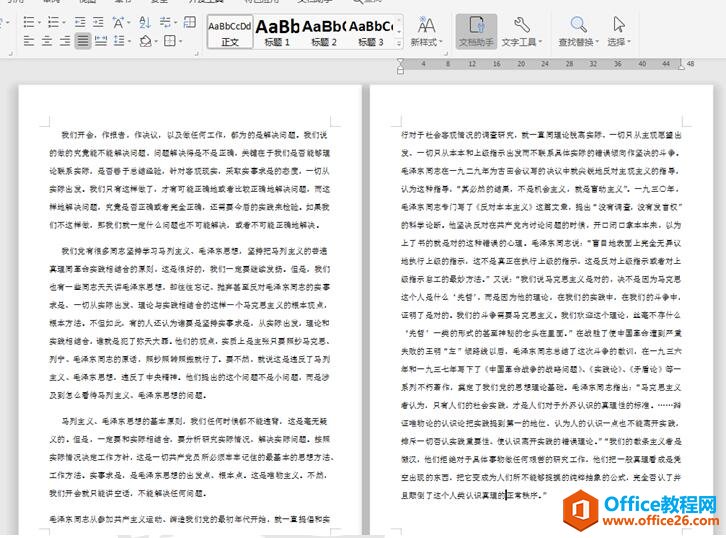
Task: Expand full styles gallery list
Action: pos(398,44)
